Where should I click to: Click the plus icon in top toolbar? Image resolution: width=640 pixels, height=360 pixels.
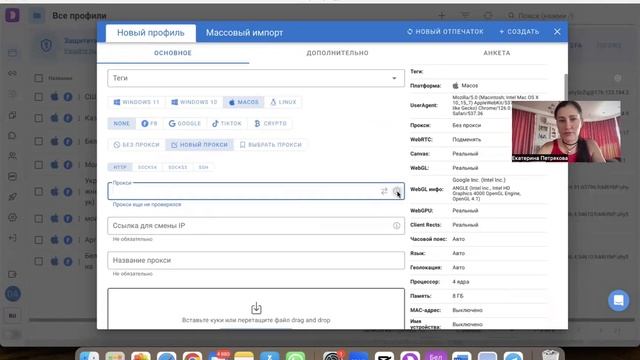coord(442,16)
